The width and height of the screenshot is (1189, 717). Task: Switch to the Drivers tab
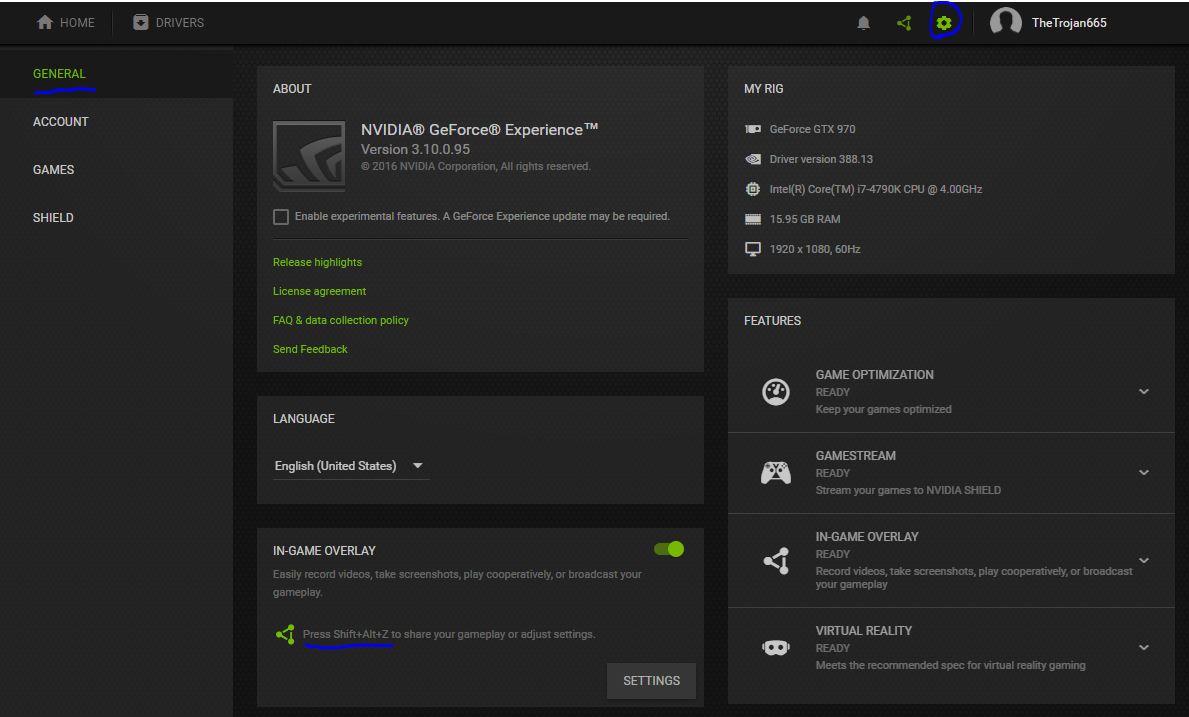click(x=168, y=23)
